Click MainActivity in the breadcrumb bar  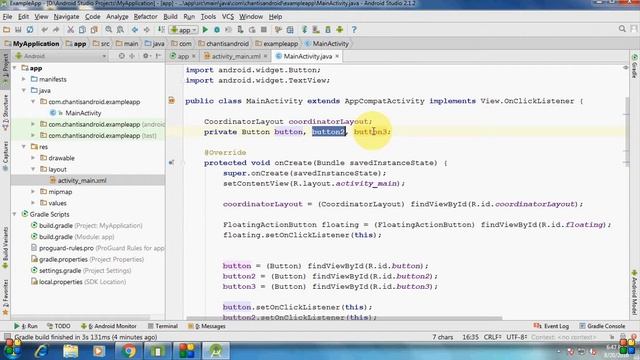[331, 43]
